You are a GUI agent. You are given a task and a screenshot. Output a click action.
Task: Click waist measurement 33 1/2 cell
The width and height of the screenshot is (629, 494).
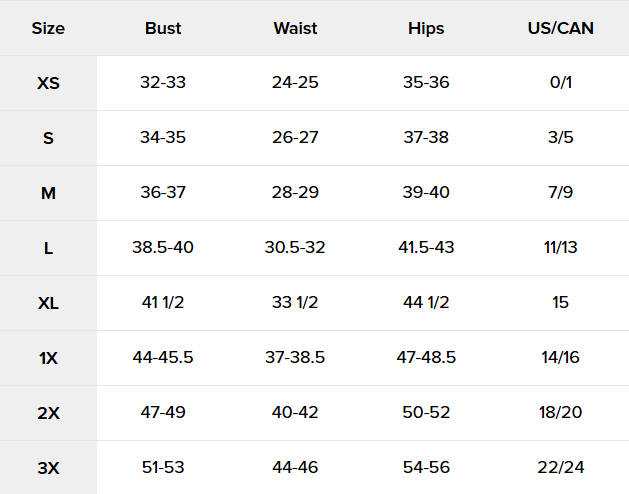point(295,303)
